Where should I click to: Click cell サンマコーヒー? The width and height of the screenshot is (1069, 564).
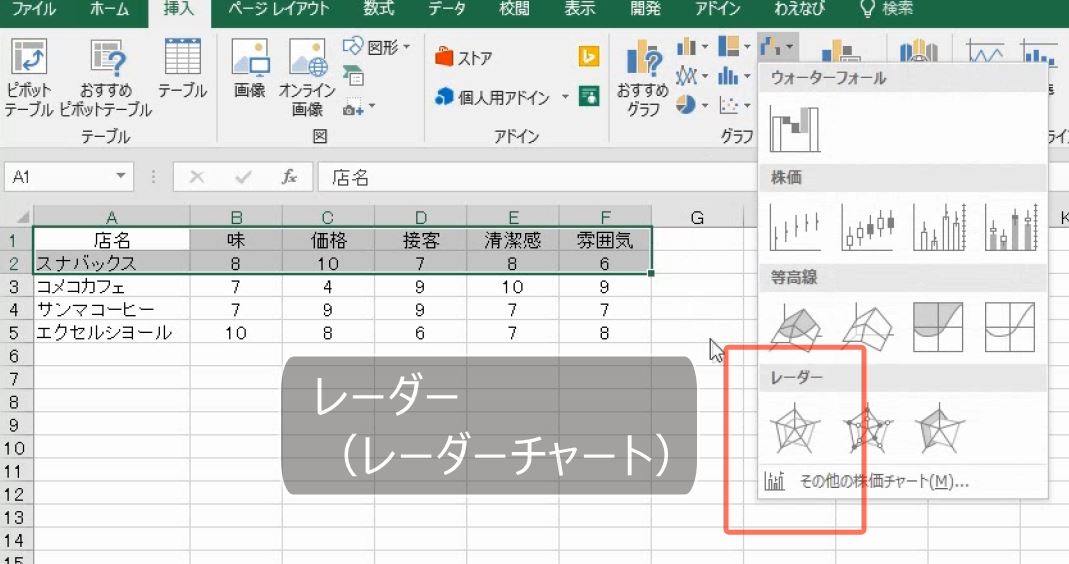(x=112, y=310)
